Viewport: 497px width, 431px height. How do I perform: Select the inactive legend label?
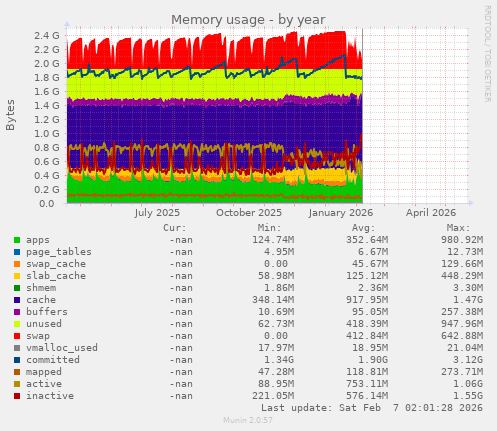click(50, 396)
